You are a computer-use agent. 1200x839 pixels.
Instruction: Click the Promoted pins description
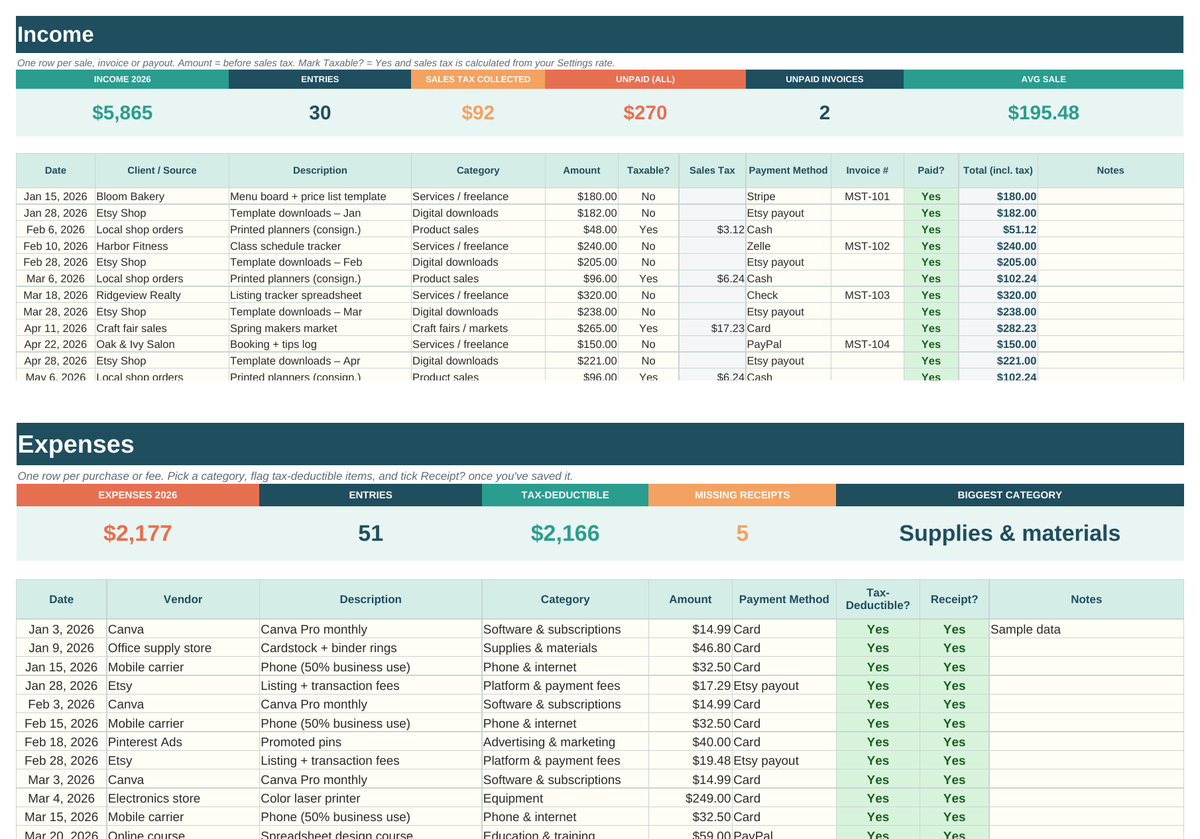[x=370, y=742]
